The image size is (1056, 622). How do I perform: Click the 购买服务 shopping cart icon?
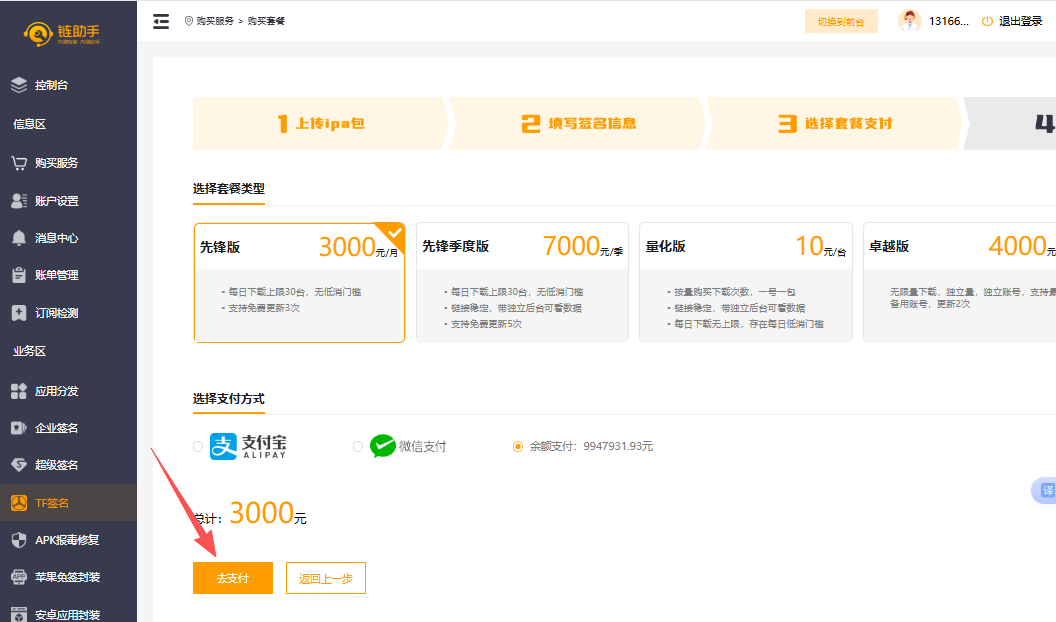19,162
